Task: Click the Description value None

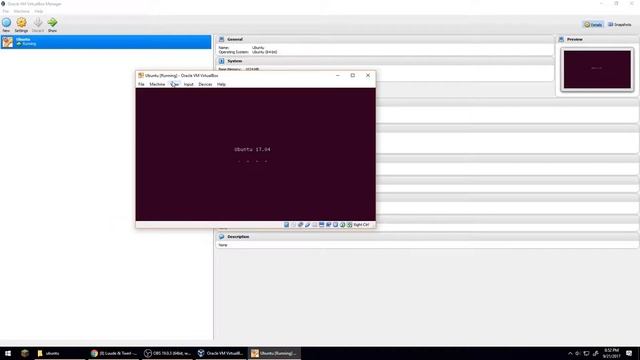Action: [x=223, y=245]
